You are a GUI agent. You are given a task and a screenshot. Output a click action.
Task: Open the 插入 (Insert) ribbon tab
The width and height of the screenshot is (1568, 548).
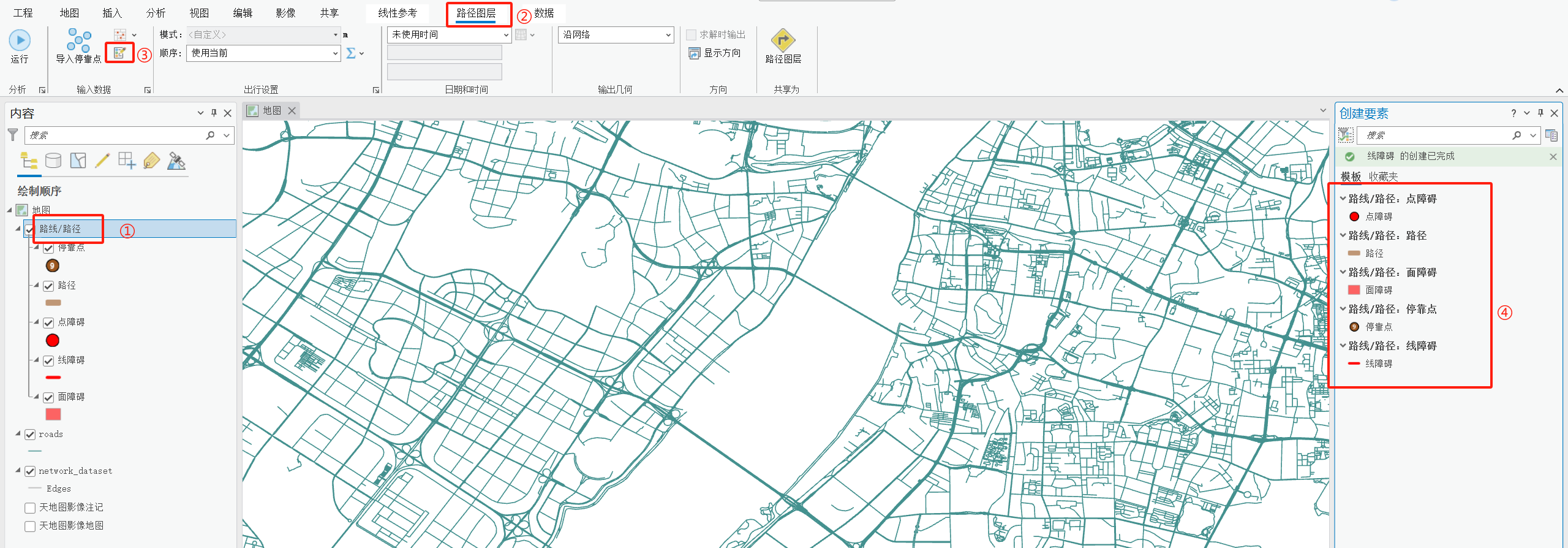coord(112,13)
